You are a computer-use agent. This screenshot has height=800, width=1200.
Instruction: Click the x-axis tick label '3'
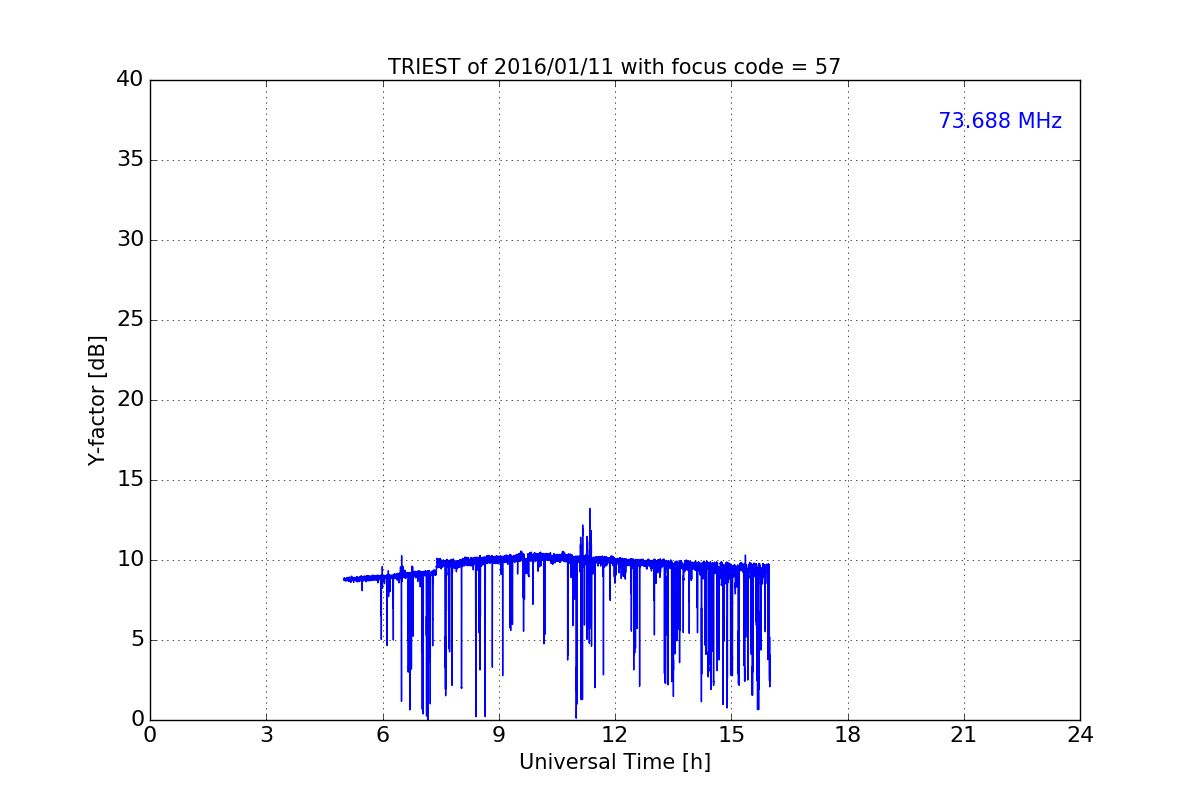[x=266, y=735]
